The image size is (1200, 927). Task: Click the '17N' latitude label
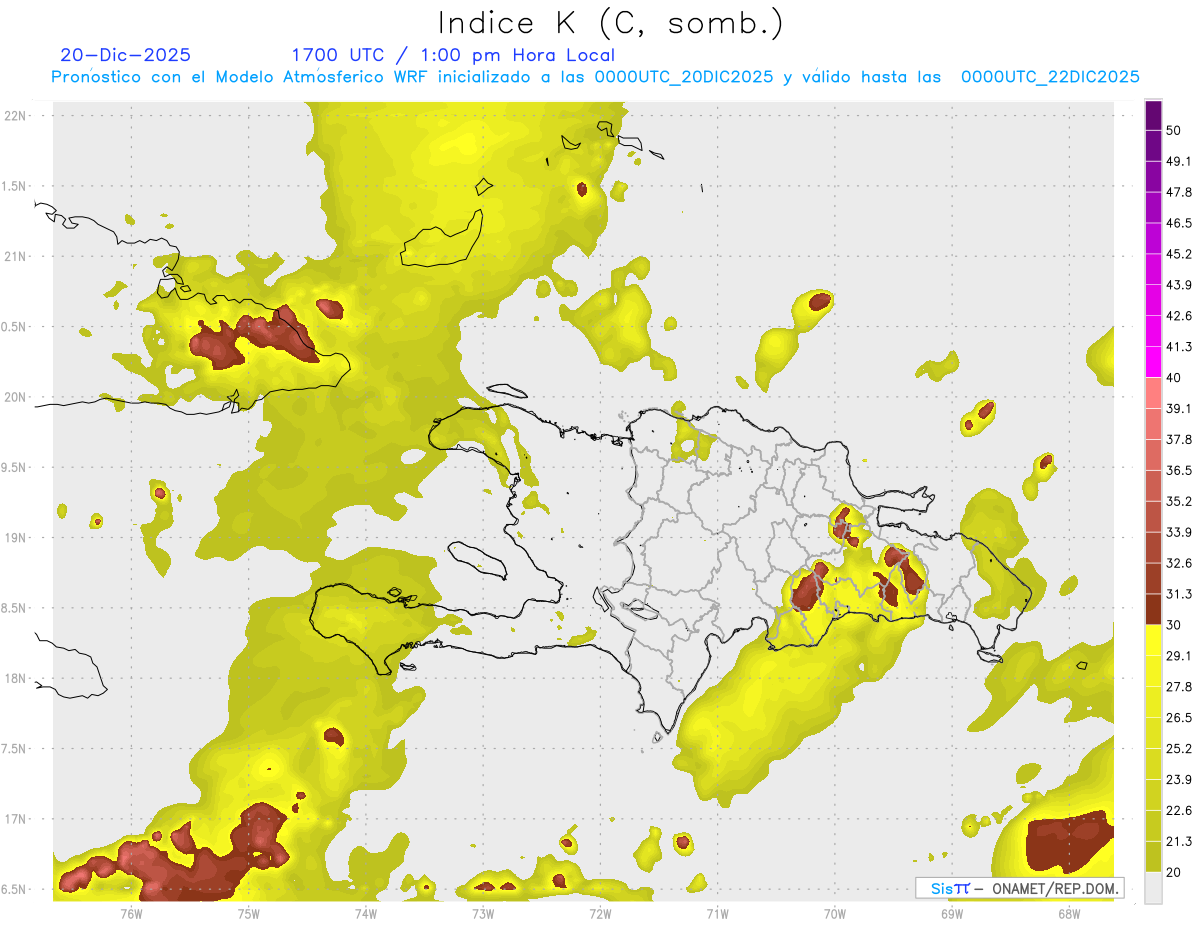coord(17,820)
